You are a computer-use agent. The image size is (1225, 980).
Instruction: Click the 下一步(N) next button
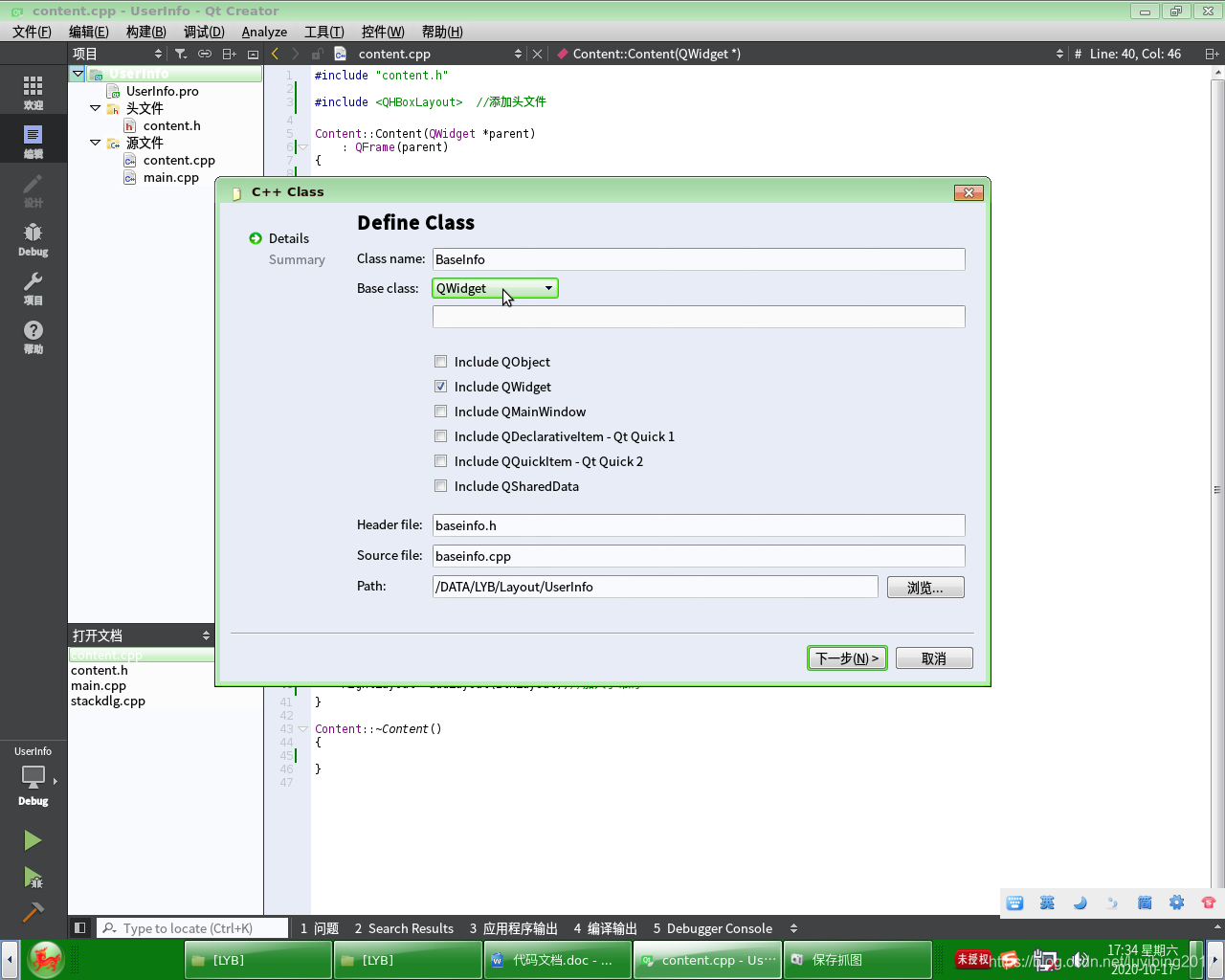click(x=847, y=658)
